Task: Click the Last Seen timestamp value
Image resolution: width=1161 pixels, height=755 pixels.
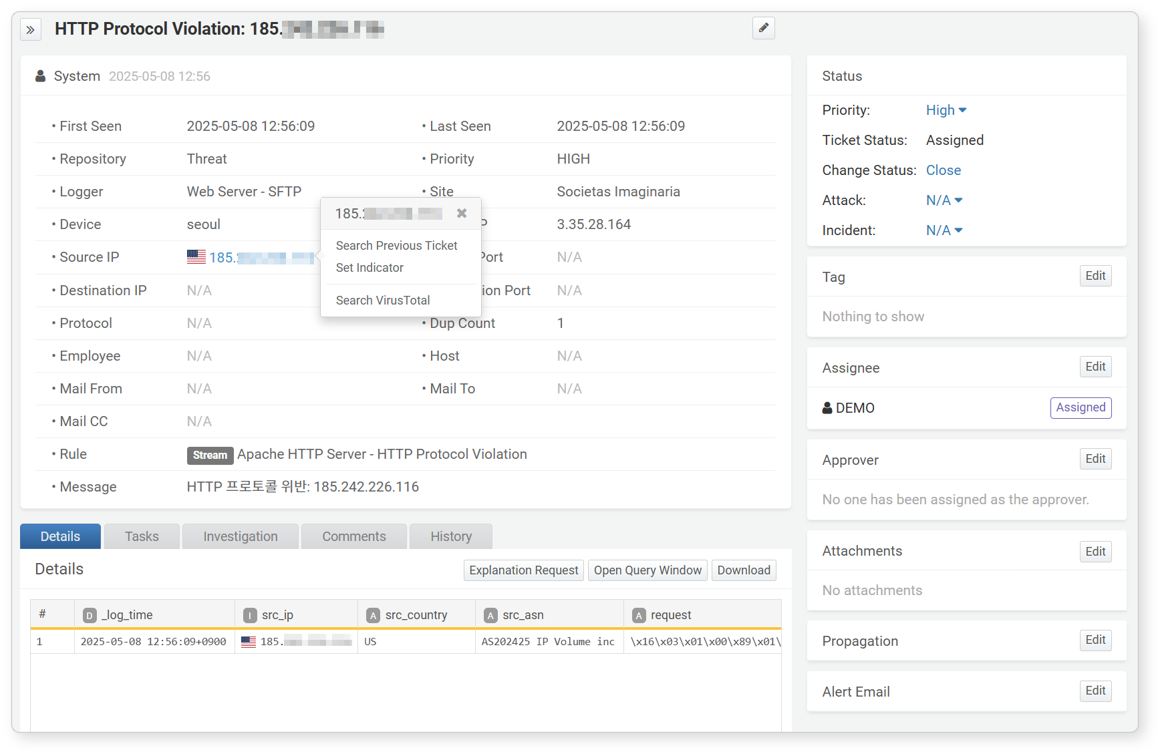Action: click(620, 127)
